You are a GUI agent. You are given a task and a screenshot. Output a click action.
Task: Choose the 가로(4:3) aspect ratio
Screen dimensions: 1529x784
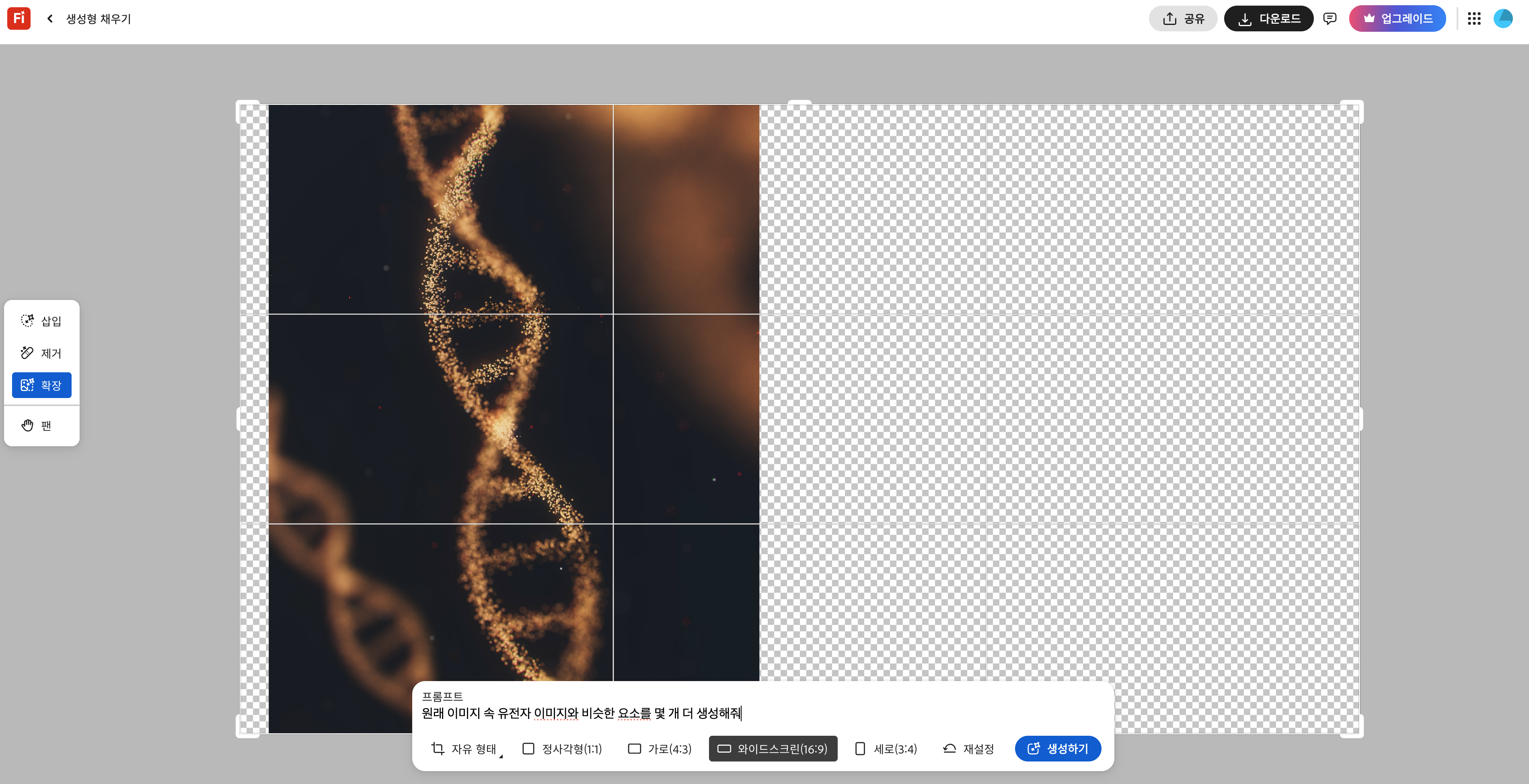(x=660, y=749)
